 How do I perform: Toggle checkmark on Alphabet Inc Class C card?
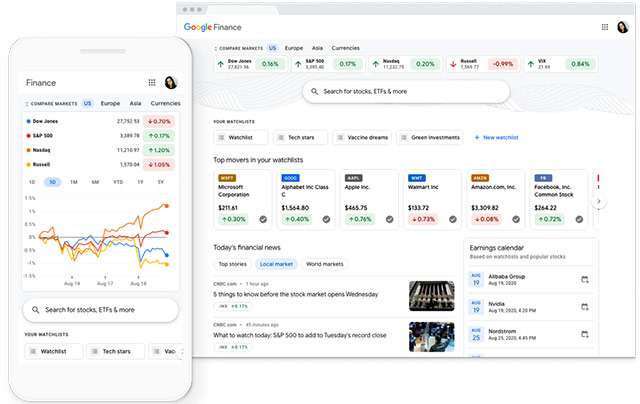point(326,220)
